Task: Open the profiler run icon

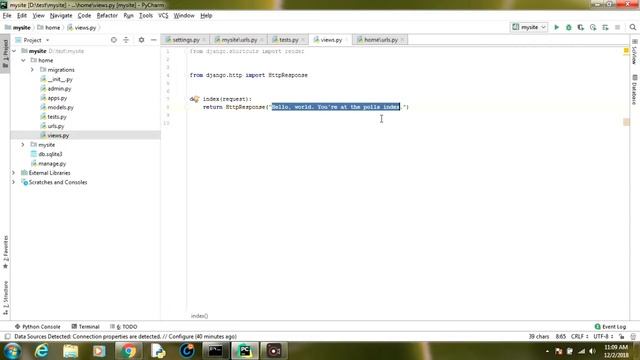Action: pyautogui.click(x=593, y=27)
